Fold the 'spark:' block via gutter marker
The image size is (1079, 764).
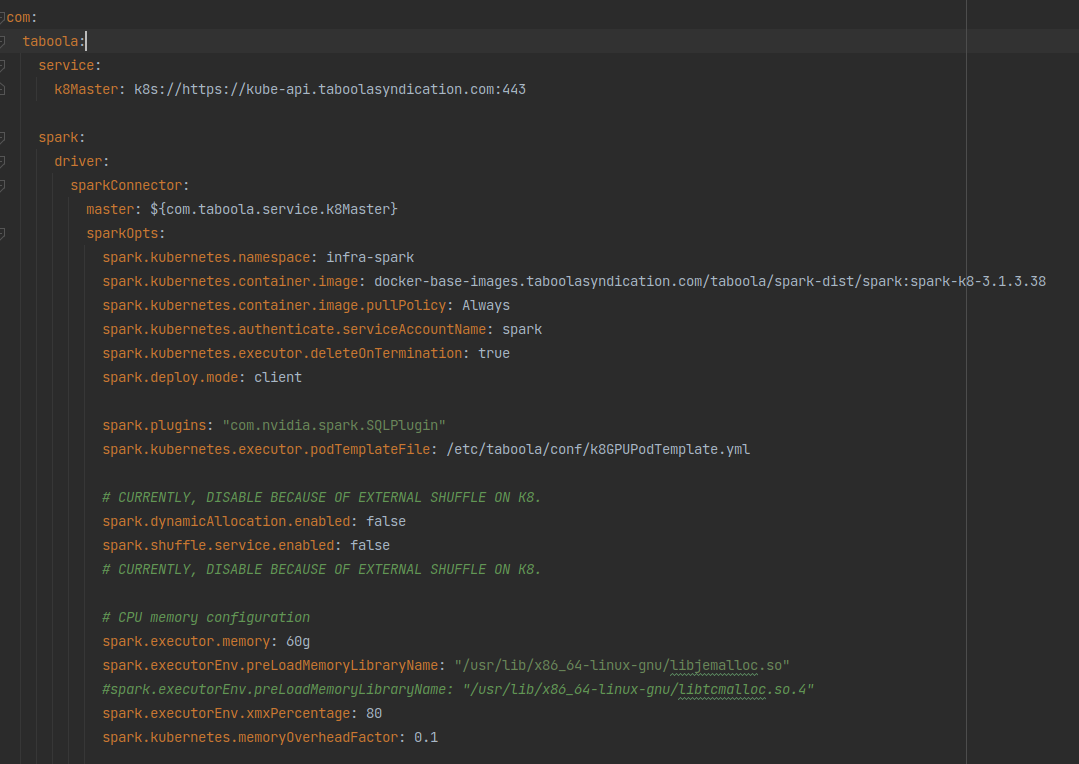[x=2, y=138]
